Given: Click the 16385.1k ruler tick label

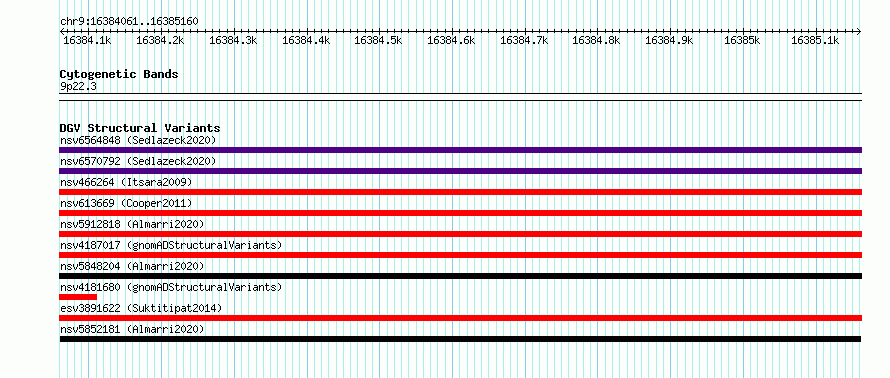Looking at the screenshot, I should click(815, 40).
